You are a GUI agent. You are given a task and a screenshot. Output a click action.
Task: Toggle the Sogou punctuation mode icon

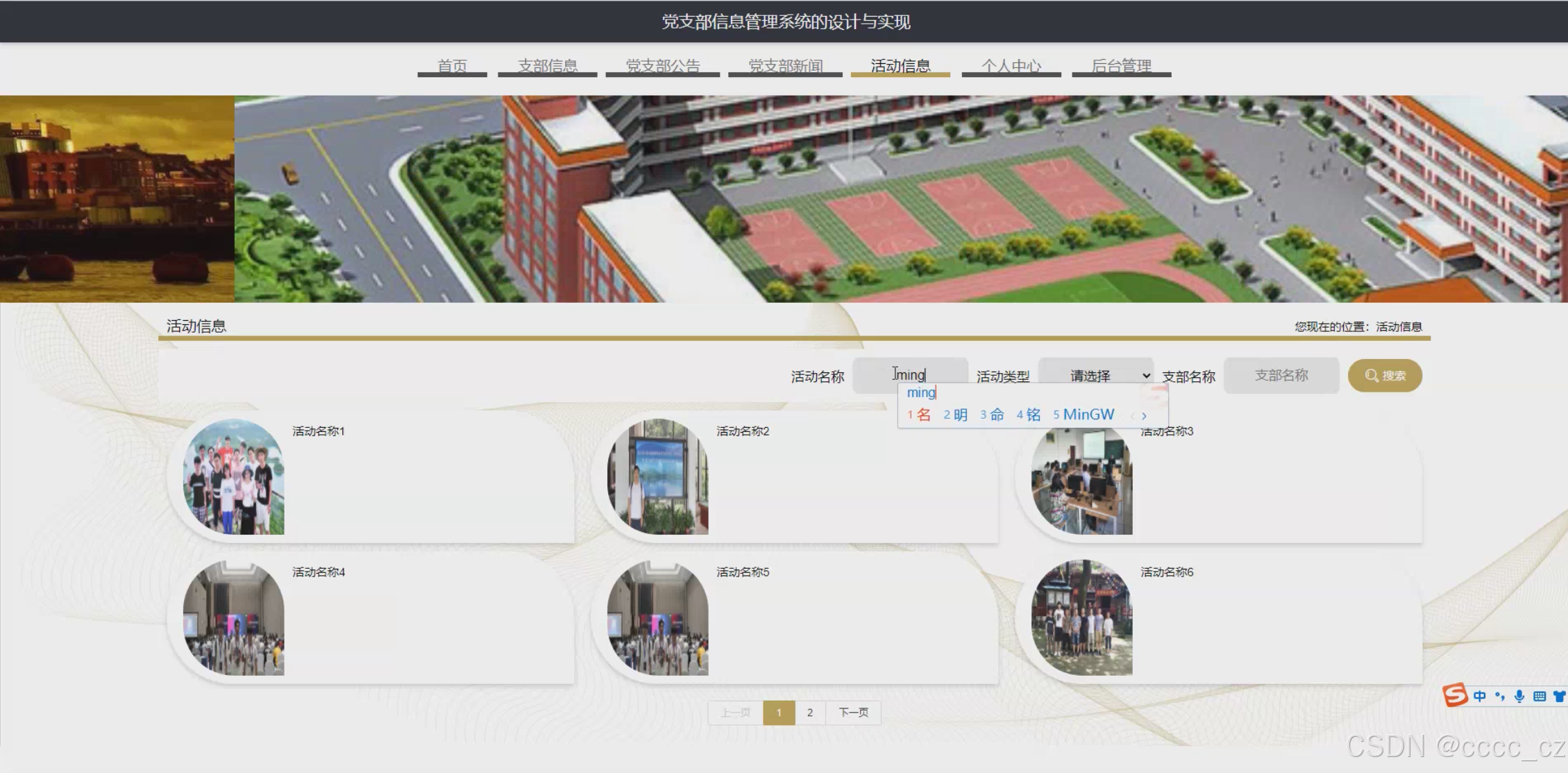point(1500,696)
